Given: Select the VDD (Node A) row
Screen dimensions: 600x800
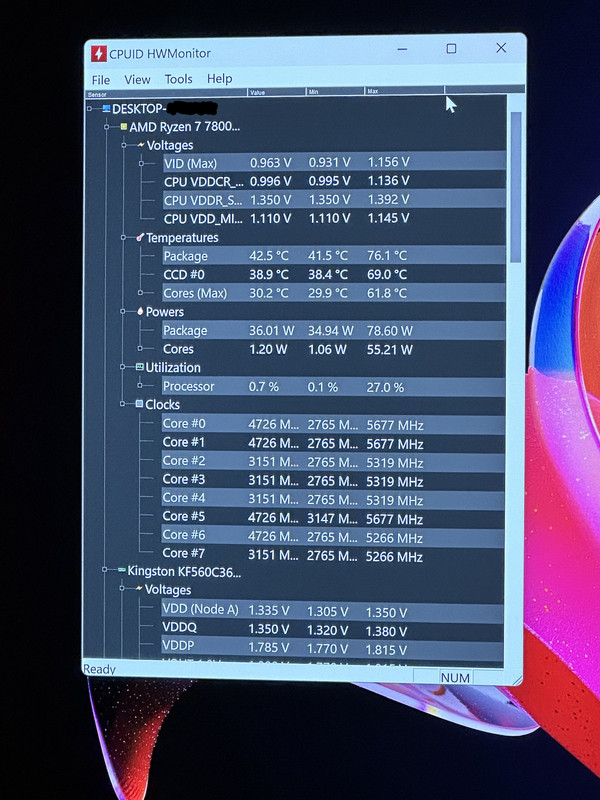Looking at the screenshot, I should (x=332, y=610).
